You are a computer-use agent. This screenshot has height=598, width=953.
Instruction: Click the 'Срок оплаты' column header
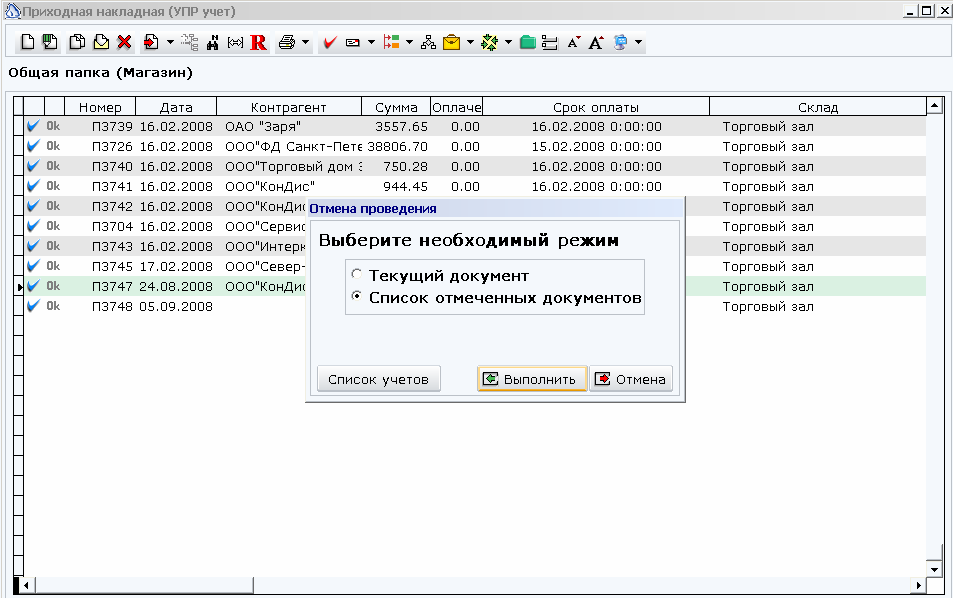[x=596, y=107]
